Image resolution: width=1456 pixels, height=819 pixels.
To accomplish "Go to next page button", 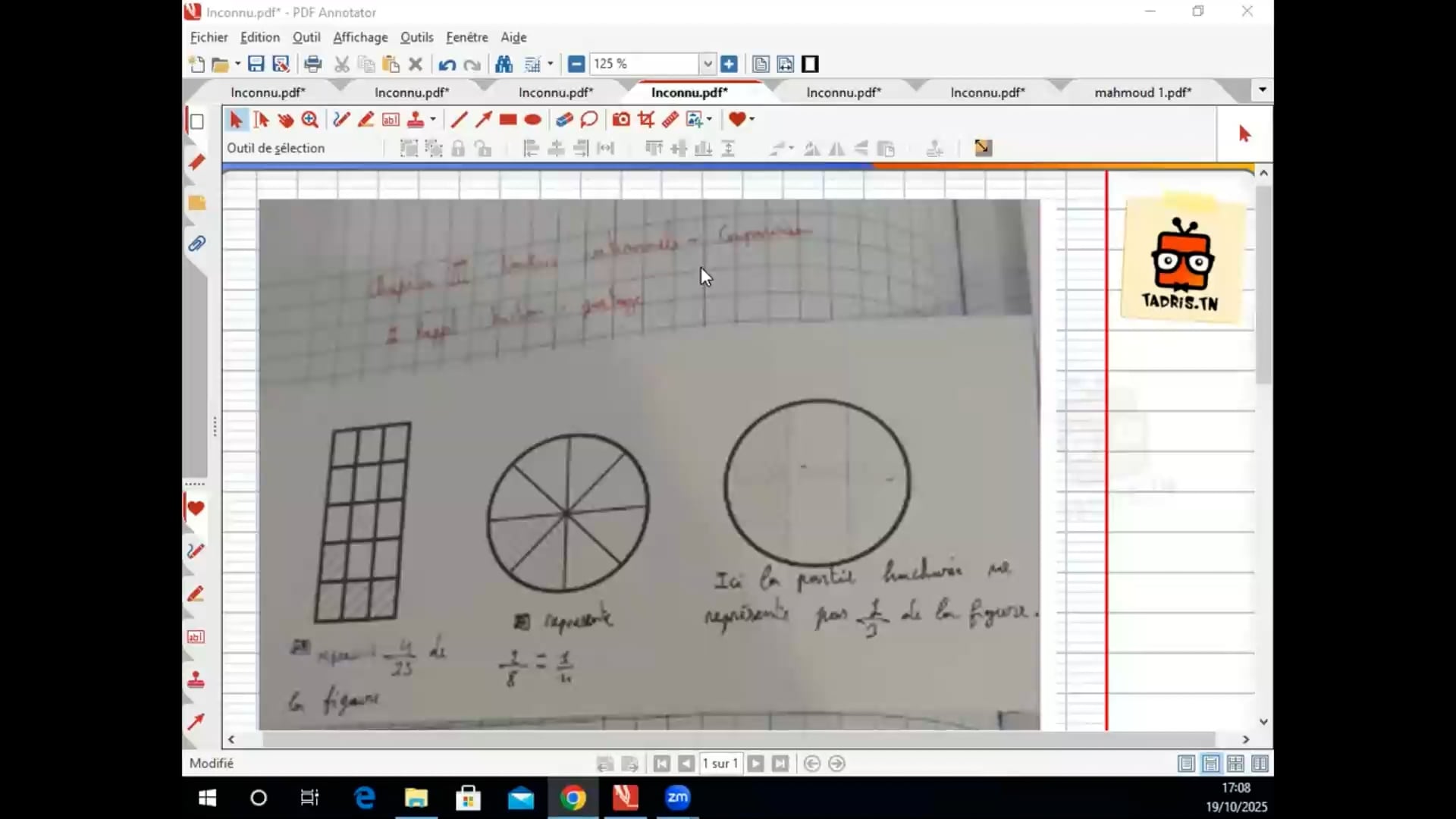I will click(755, 764).
